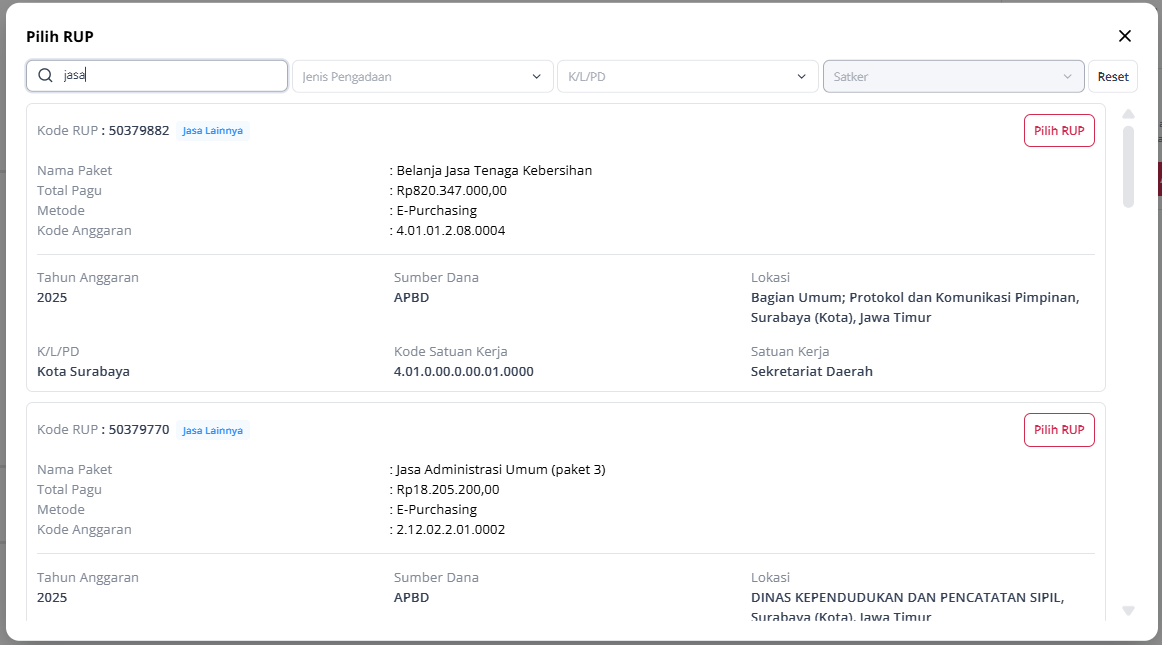Click the RUP code 50379882 text

point(139,130)
